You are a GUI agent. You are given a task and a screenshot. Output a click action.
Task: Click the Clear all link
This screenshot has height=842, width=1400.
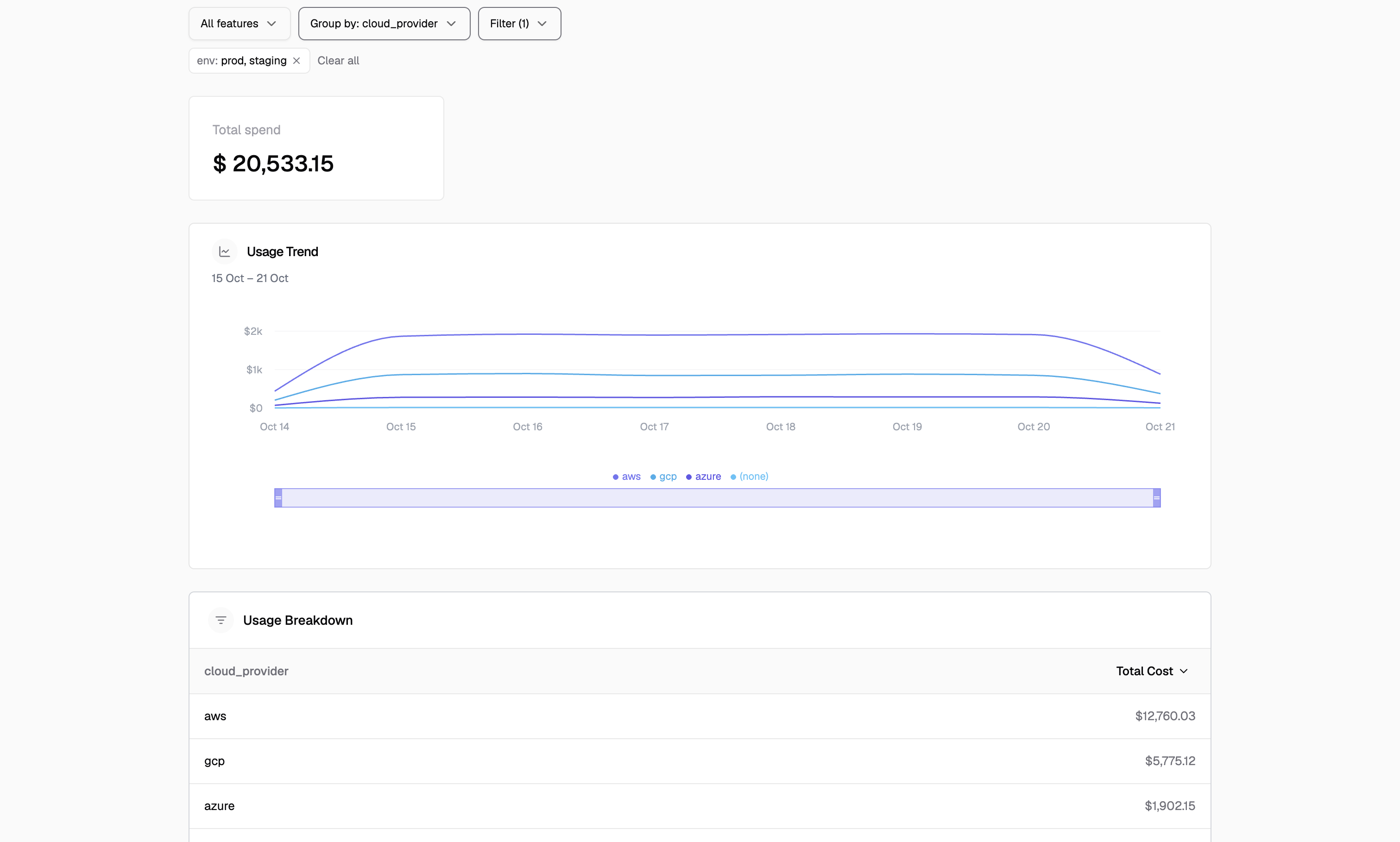pyautogui.click(x=338, y=61)
